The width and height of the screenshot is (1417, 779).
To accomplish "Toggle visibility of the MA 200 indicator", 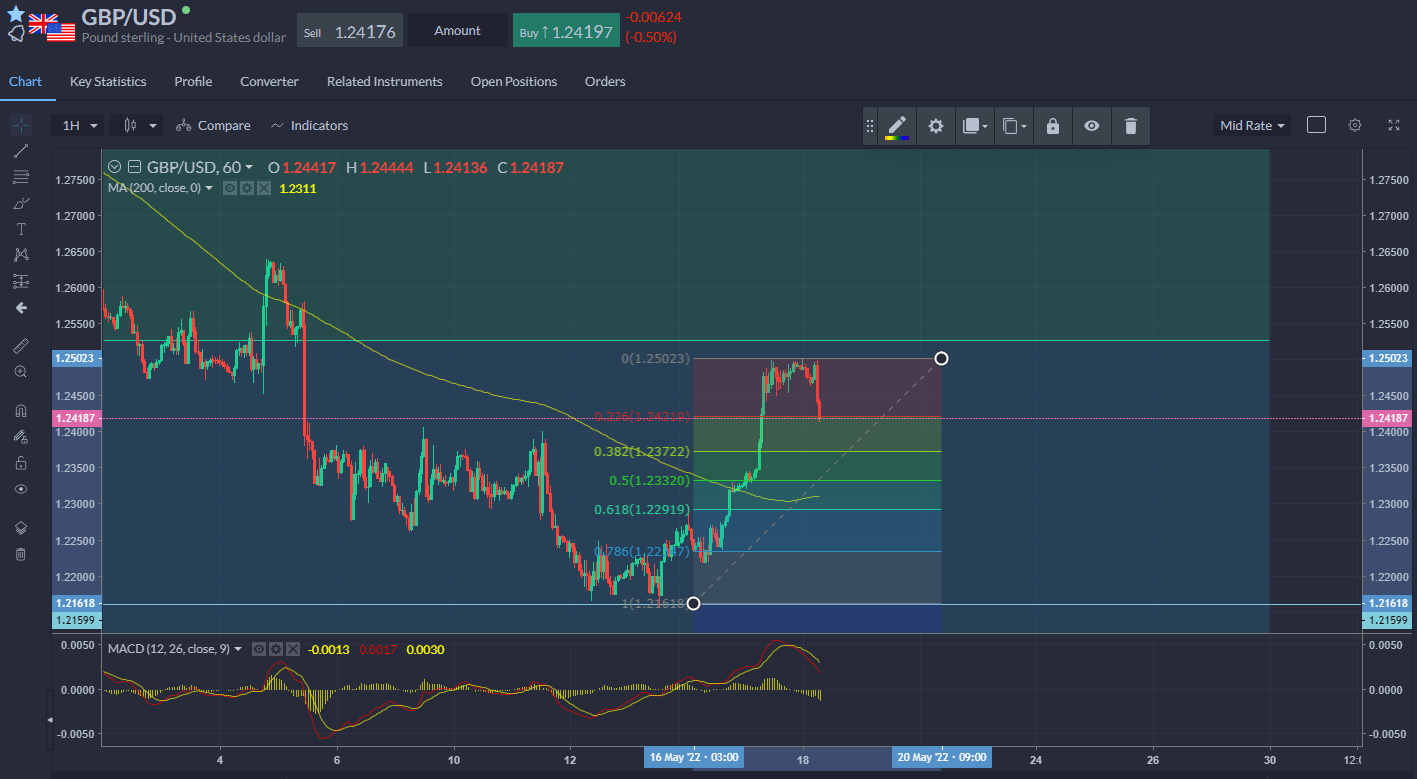I will tap(230, 188).
